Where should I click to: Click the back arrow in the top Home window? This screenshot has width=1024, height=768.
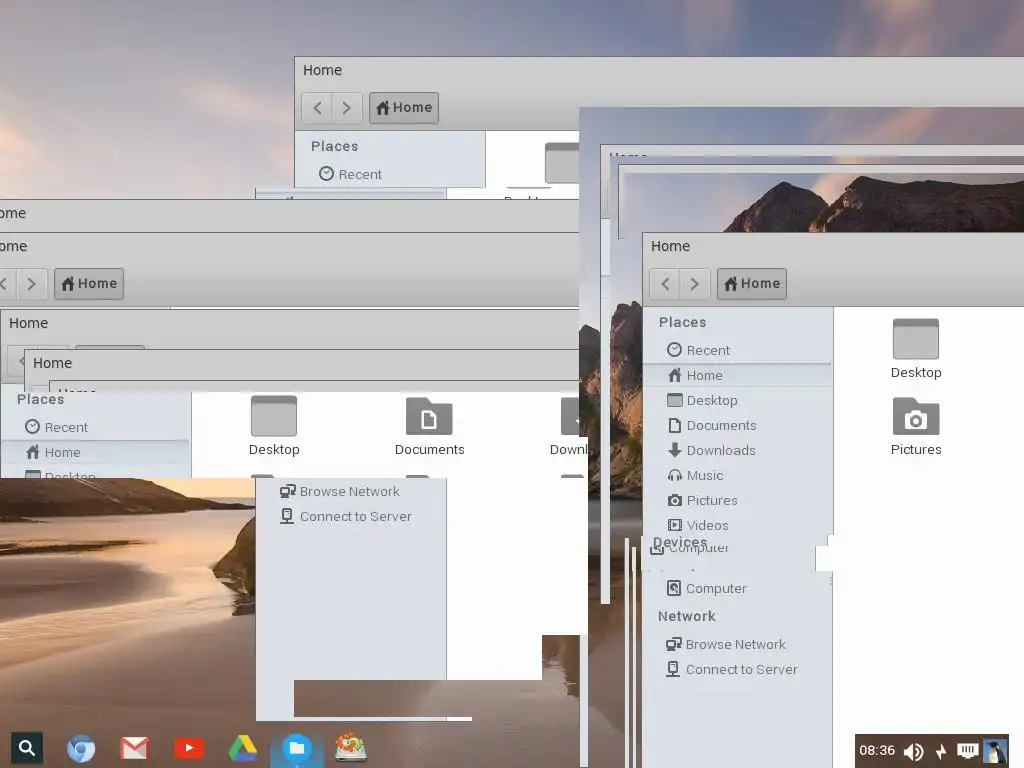(x=317, y=108)
